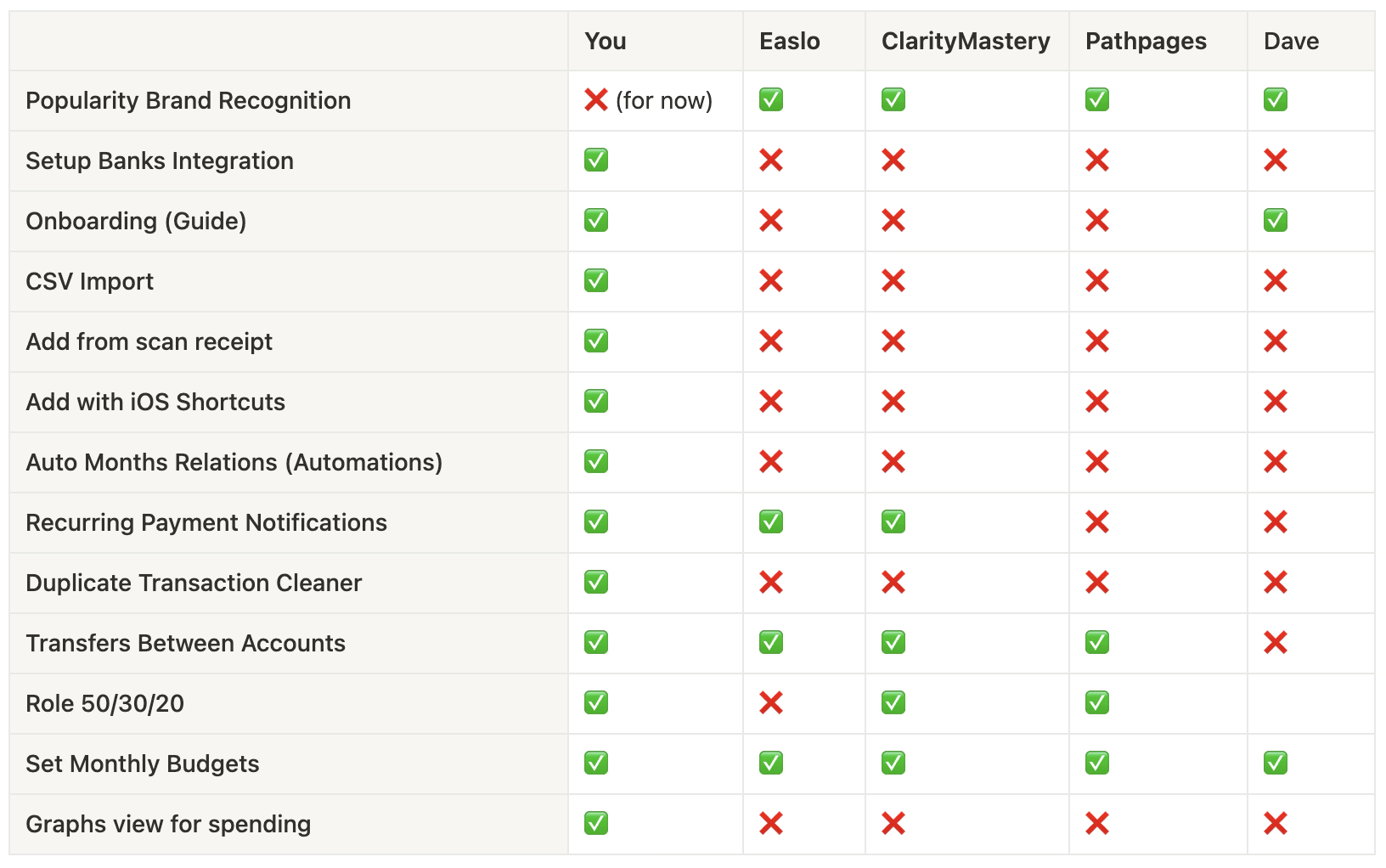This screenshot has height=868, width=1386.
Task: Click ClarityMastery's red X for Duplicate Transaction Cleaner
Action: (893, 583)
